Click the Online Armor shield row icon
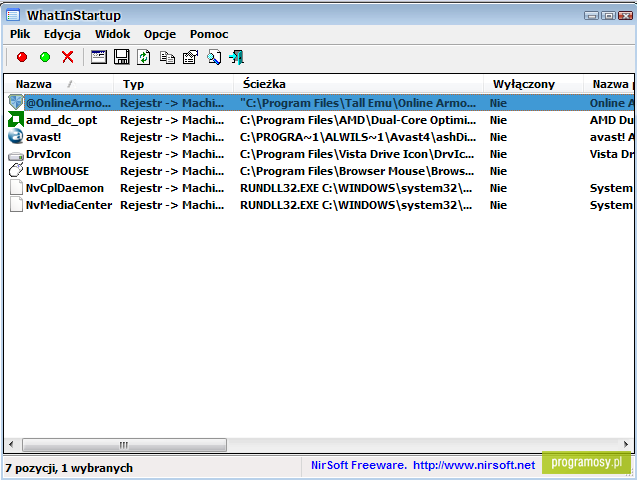This screenshot has width=637, height=480. tap(16, 103)
